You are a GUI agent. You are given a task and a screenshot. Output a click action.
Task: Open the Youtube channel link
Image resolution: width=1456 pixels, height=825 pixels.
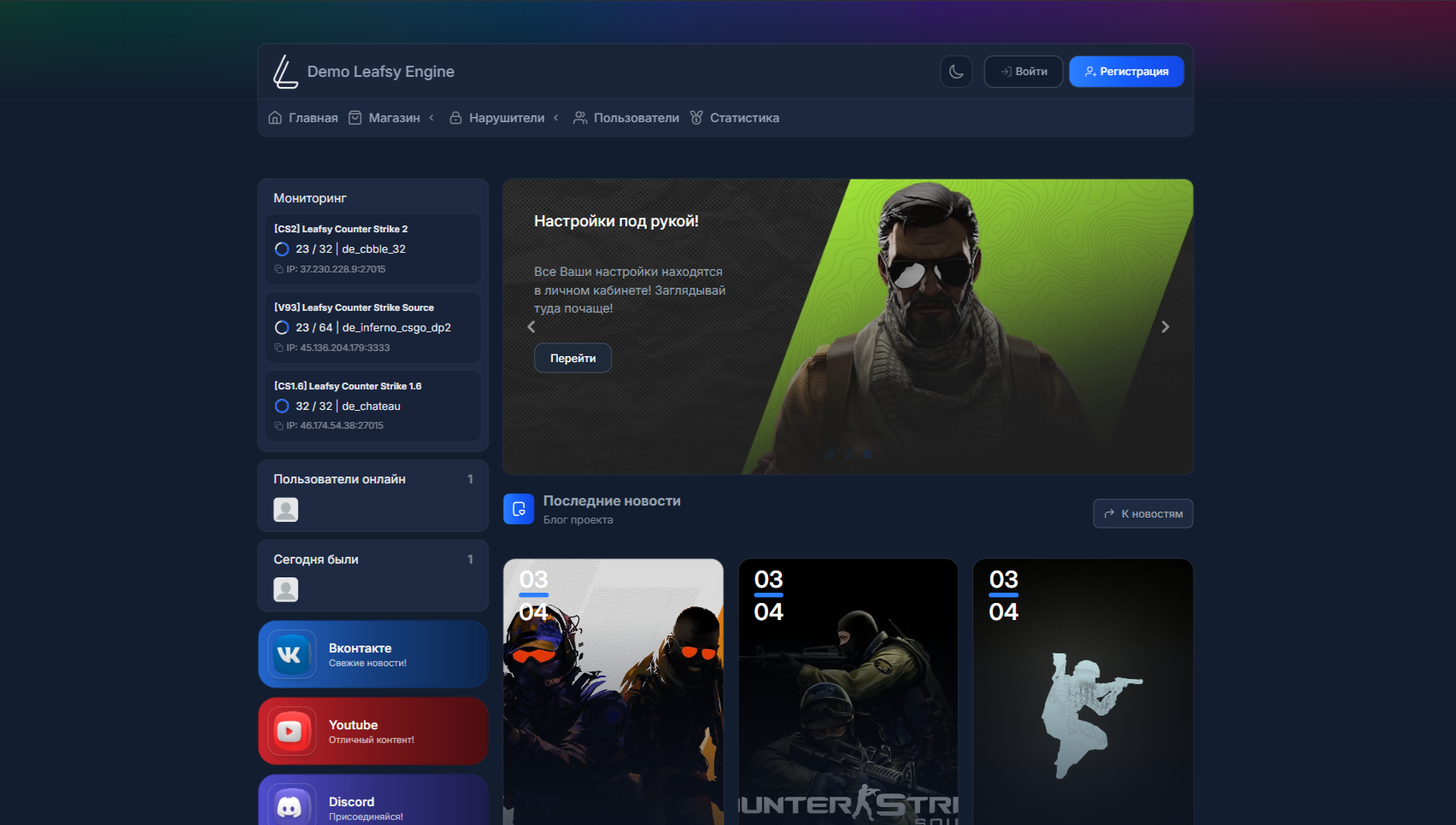point(373,731)
